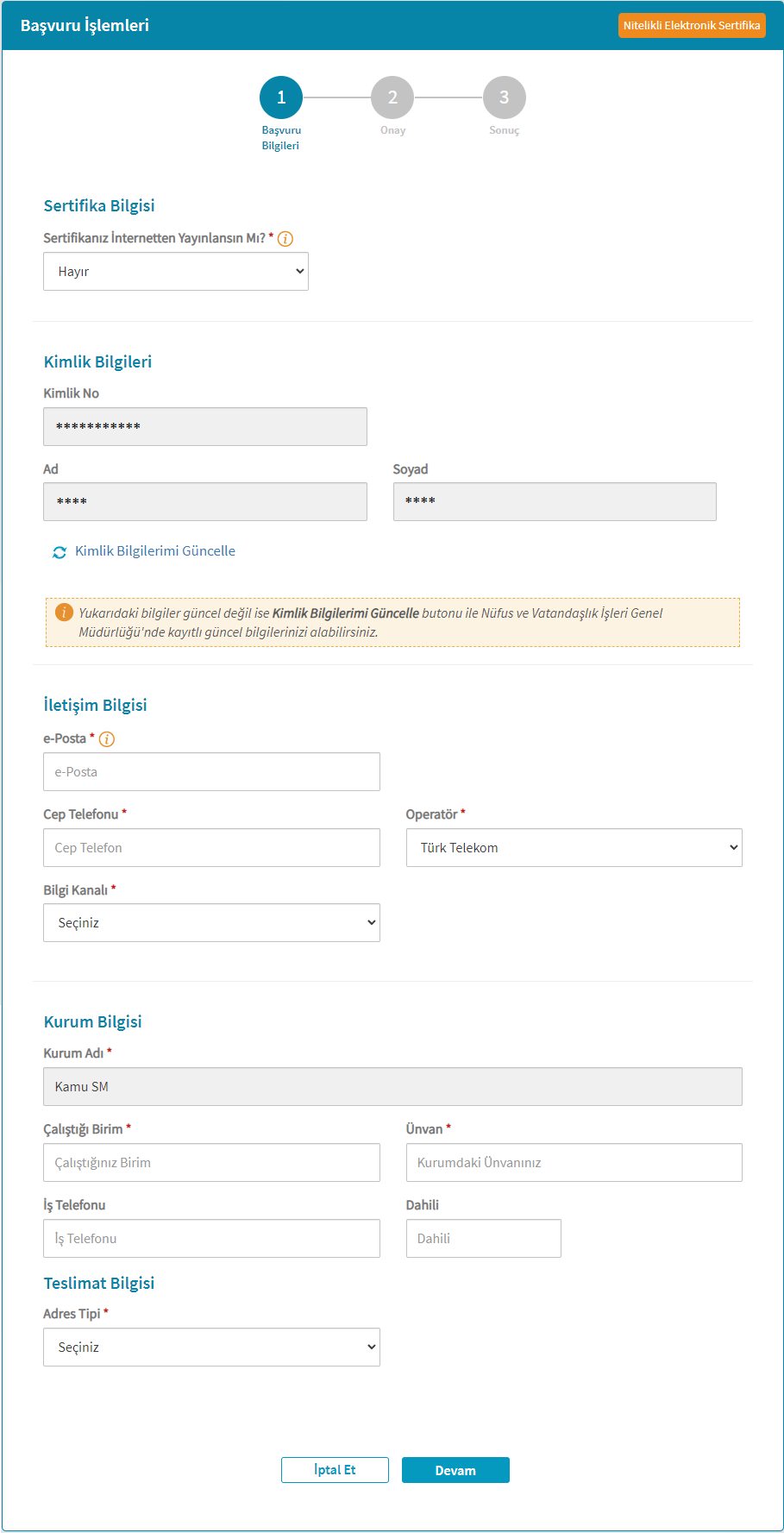Click the İptal Et button
The width and height of the screenshot is (784, 1533).
point(335,1470)
